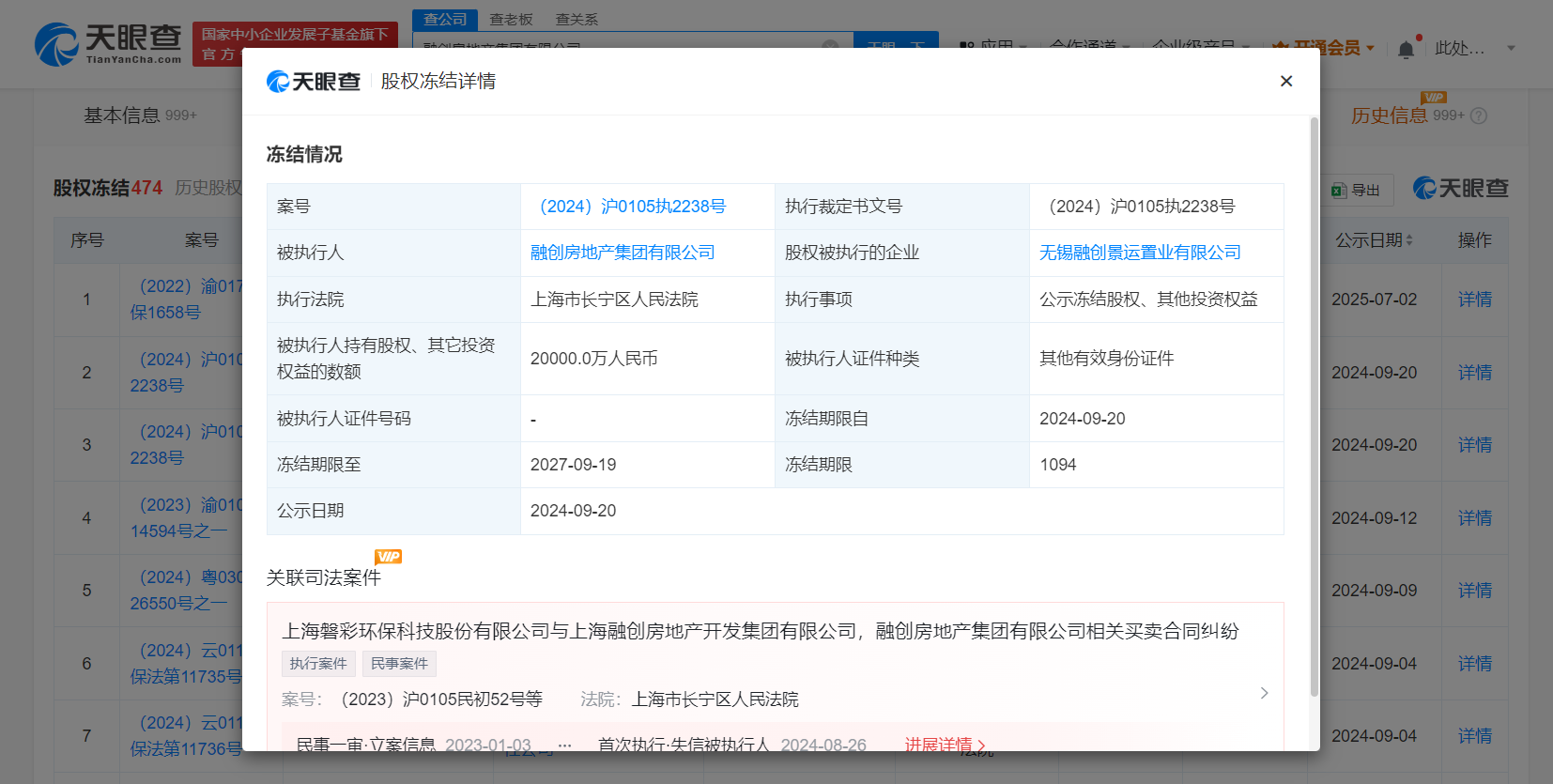Switch to the 查公司 search tab
The height and width of the screenshot is (784, 1553).
tap(445, 20)
